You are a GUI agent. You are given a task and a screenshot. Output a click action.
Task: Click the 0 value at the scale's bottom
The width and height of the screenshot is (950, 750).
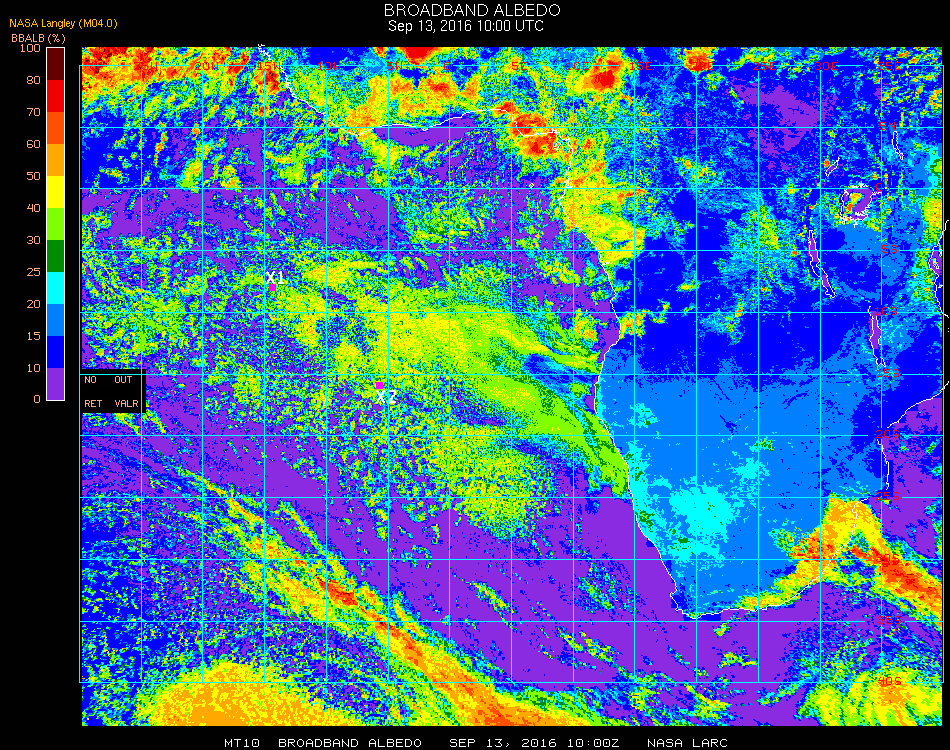point(37,399)
